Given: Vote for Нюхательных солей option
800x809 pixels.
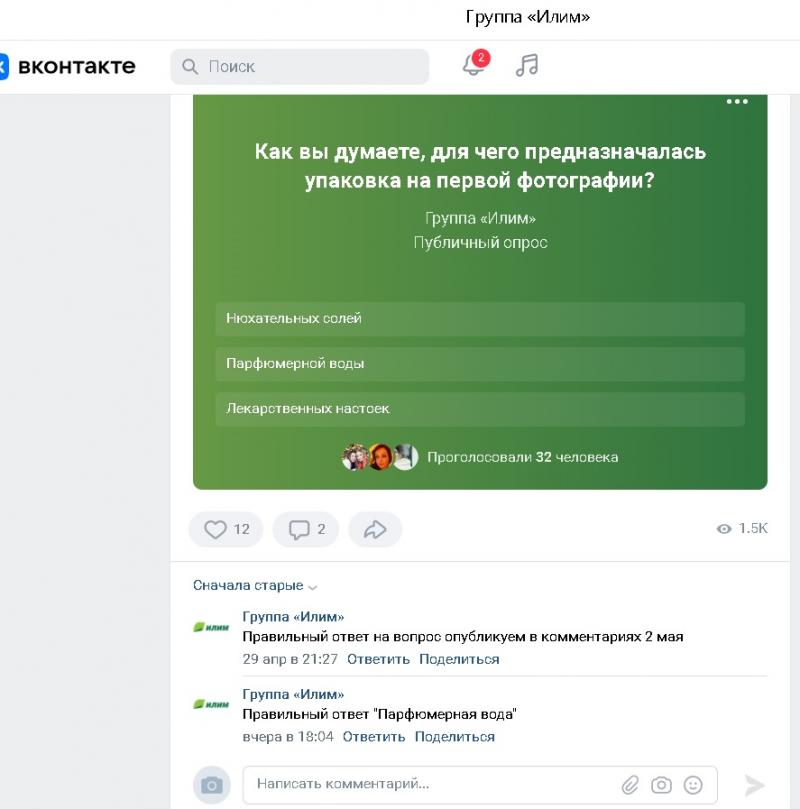Looking at the screenshot, I should point(480,319).
